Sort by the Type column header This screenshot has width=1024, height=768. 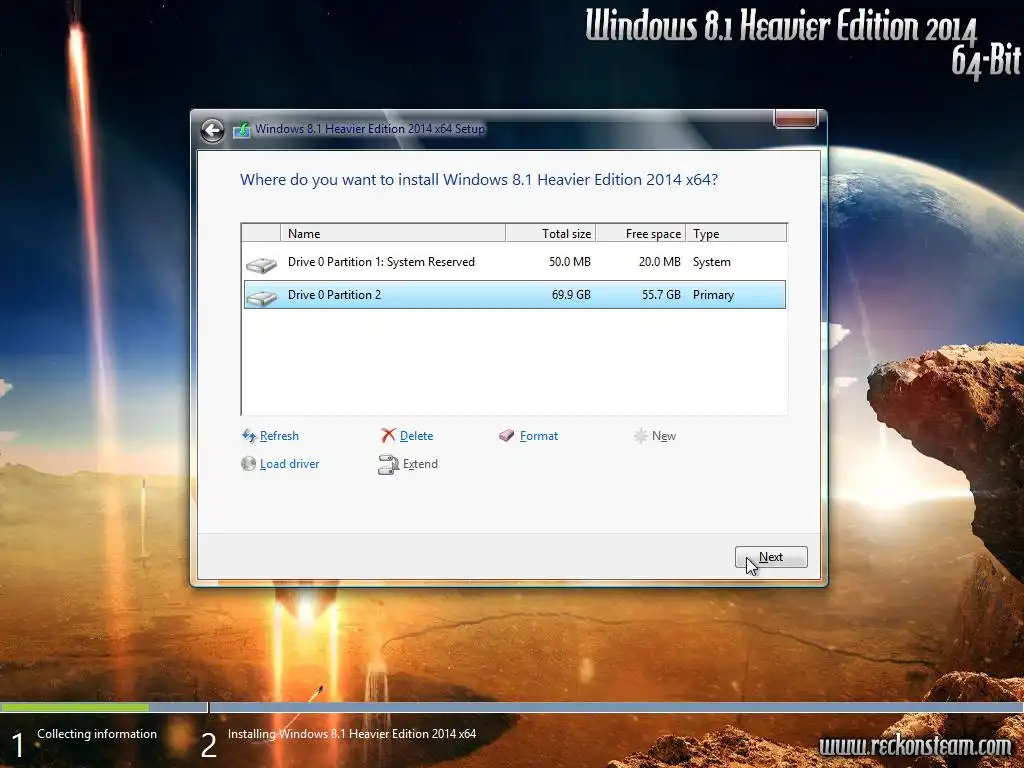[x=736, y=233]
